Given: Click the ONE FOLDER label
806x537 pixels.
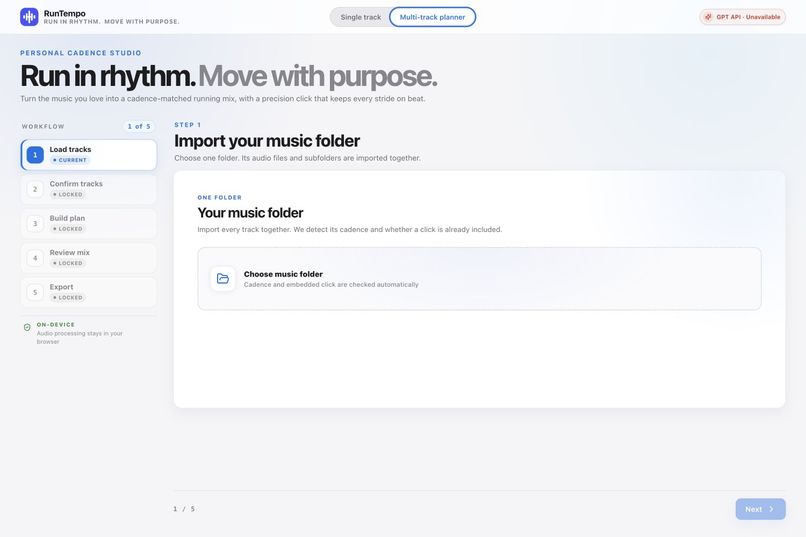Looking at the screenshot, I should [x=219, y=197].
